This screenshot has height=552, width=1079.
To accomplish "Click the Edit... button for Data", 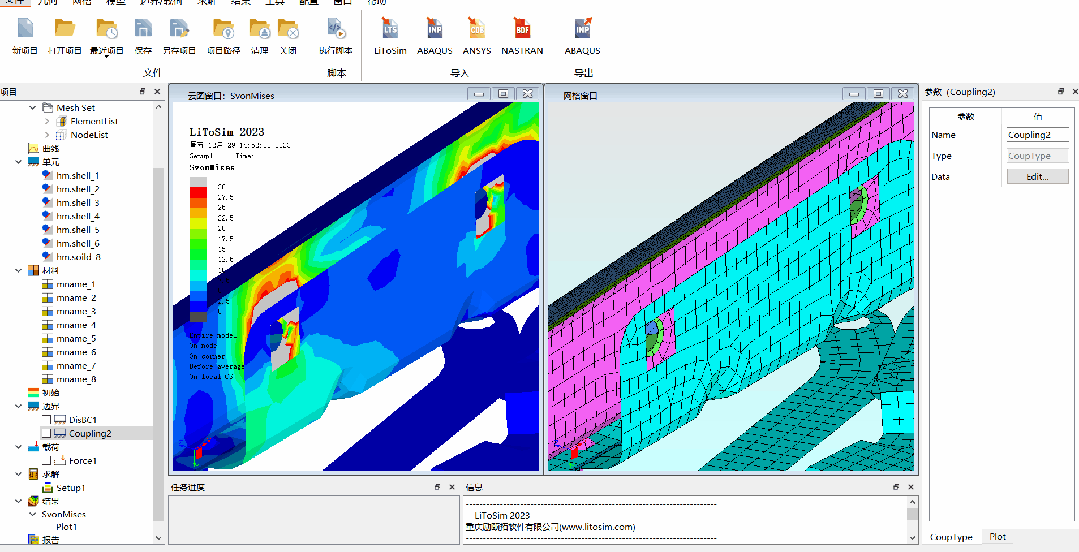I will [x=1037, y=177].
